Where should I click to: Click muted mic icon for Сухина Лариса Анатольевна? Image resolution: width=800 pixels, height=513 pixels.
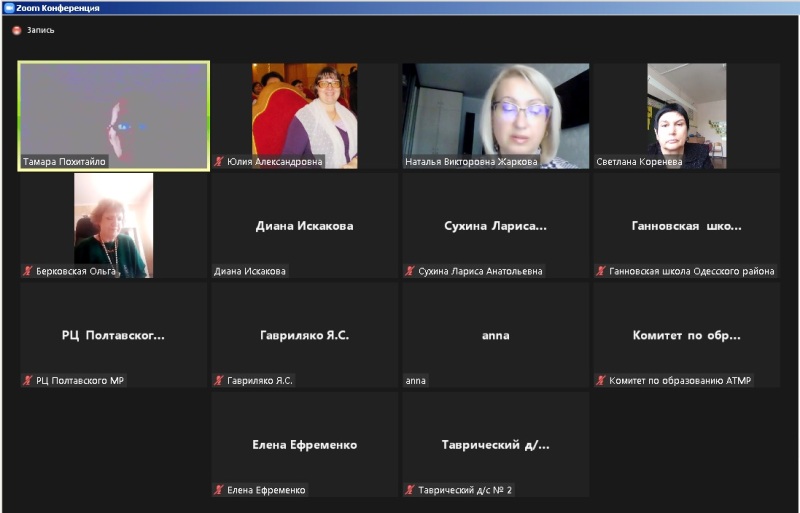tap(410, 271)
